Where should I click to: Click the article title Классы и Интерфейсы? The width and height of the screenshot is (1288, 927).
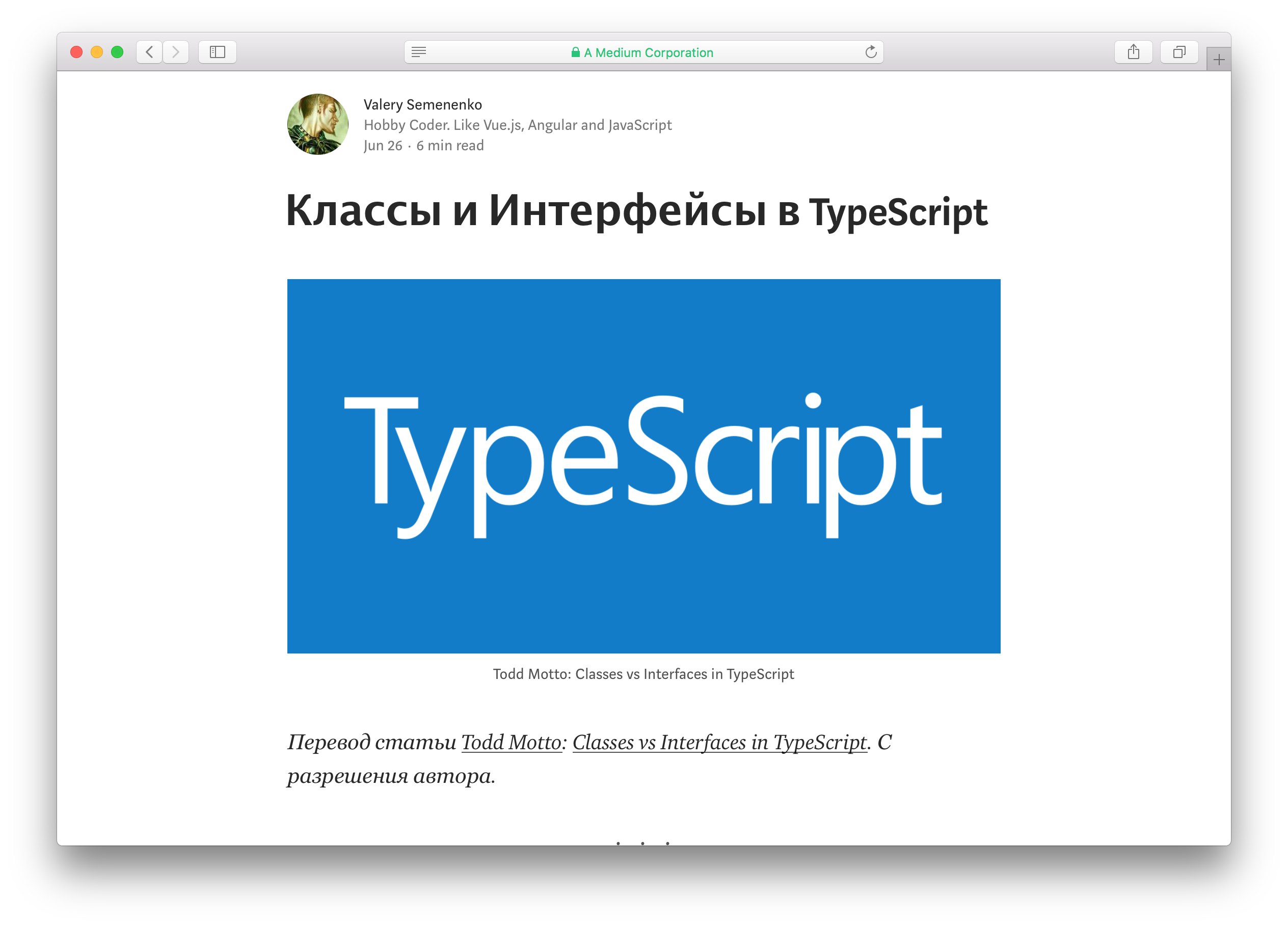coord(637,211)
